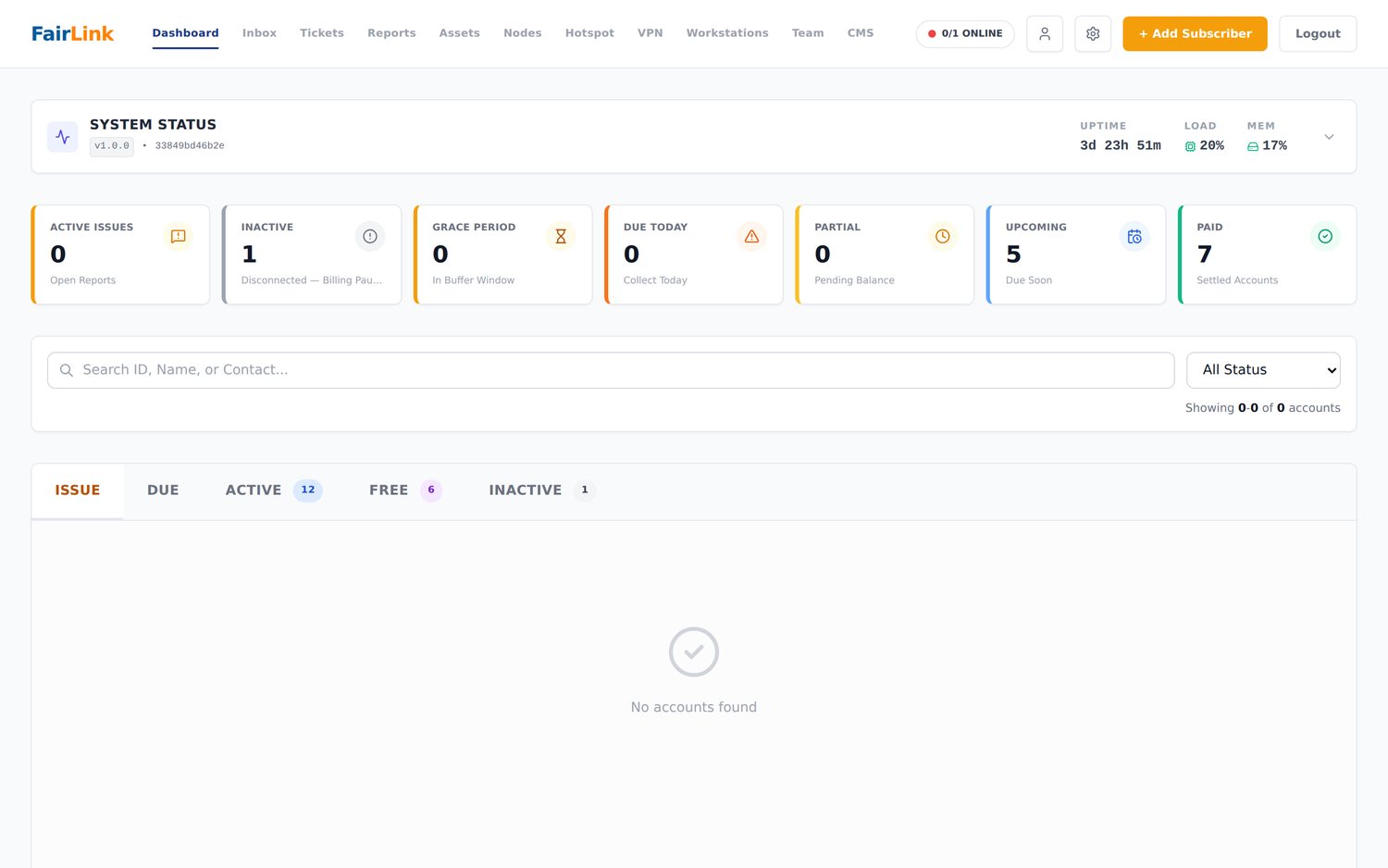
Task: Click the Showing 0-0 of 0 accounts text
Action: pos(1263,408)
